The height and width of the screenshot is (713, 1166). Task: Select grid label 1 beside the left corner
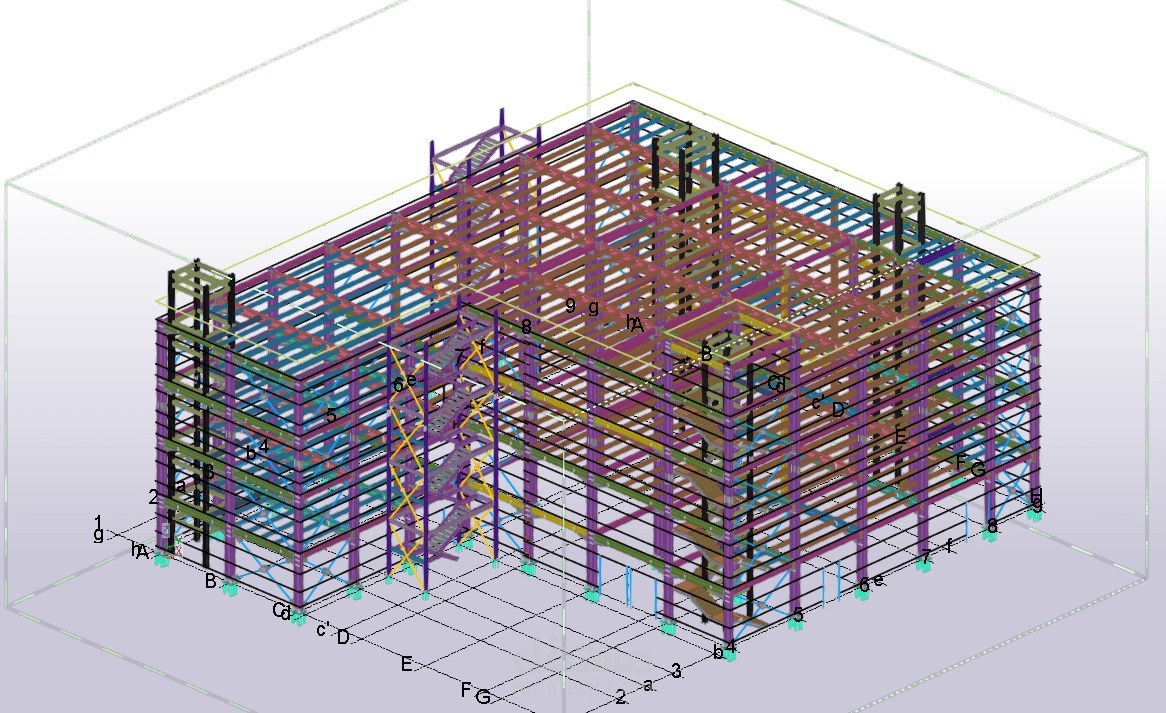98,522
